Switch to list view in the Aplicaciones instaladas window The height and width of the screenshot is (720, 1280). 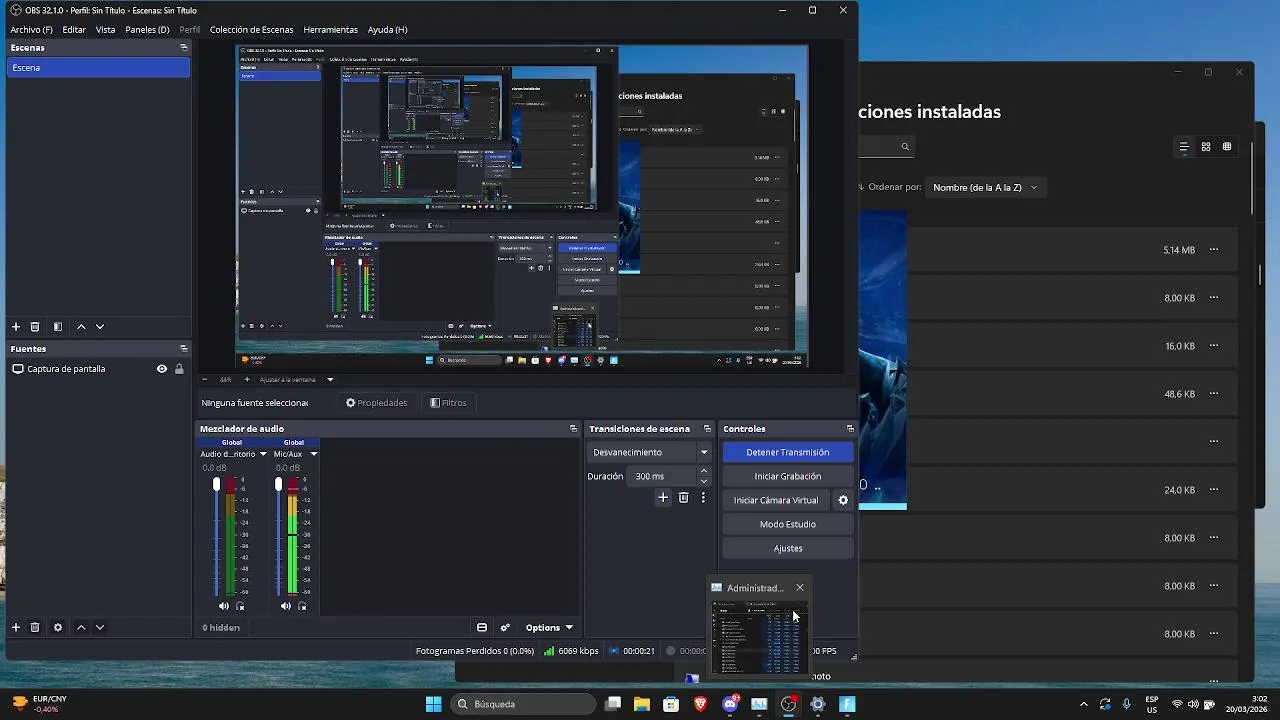(x=1184, y=147)
